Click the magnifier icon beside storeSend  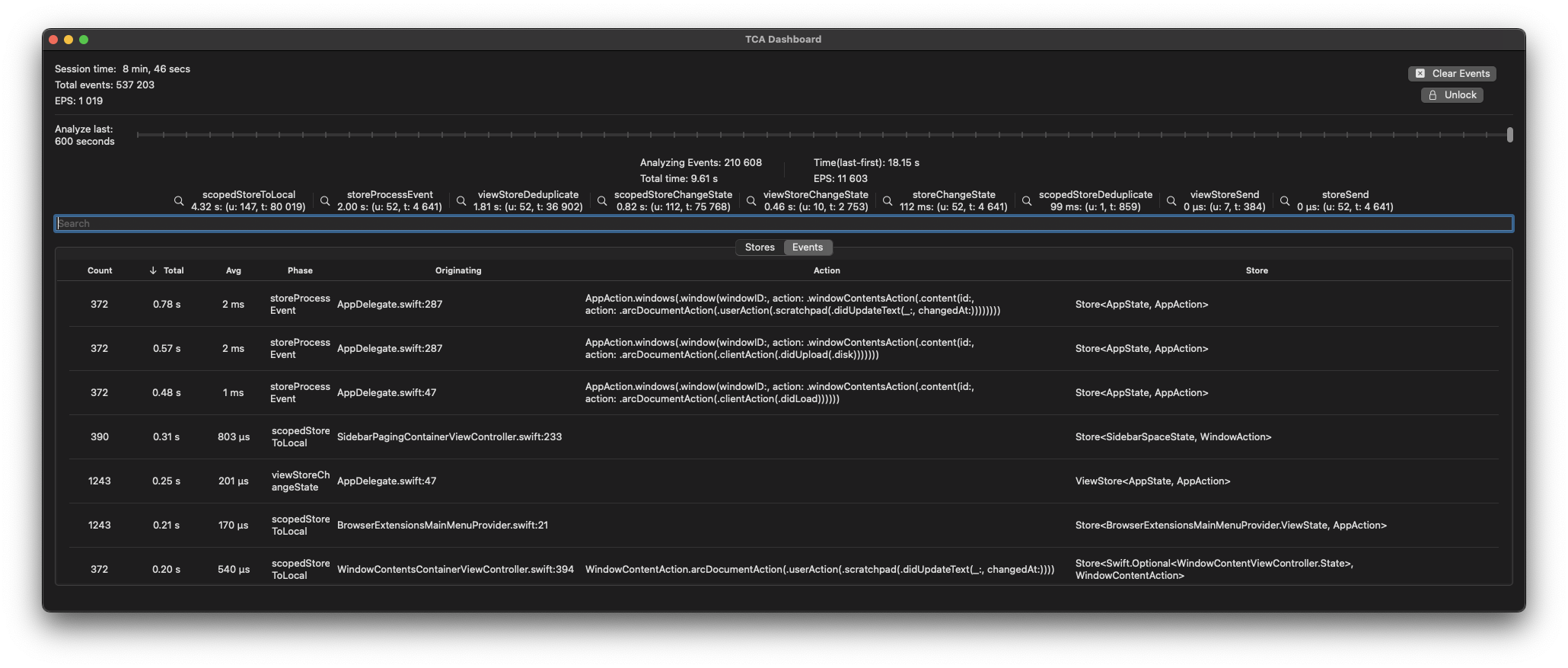pos(1285,201)
